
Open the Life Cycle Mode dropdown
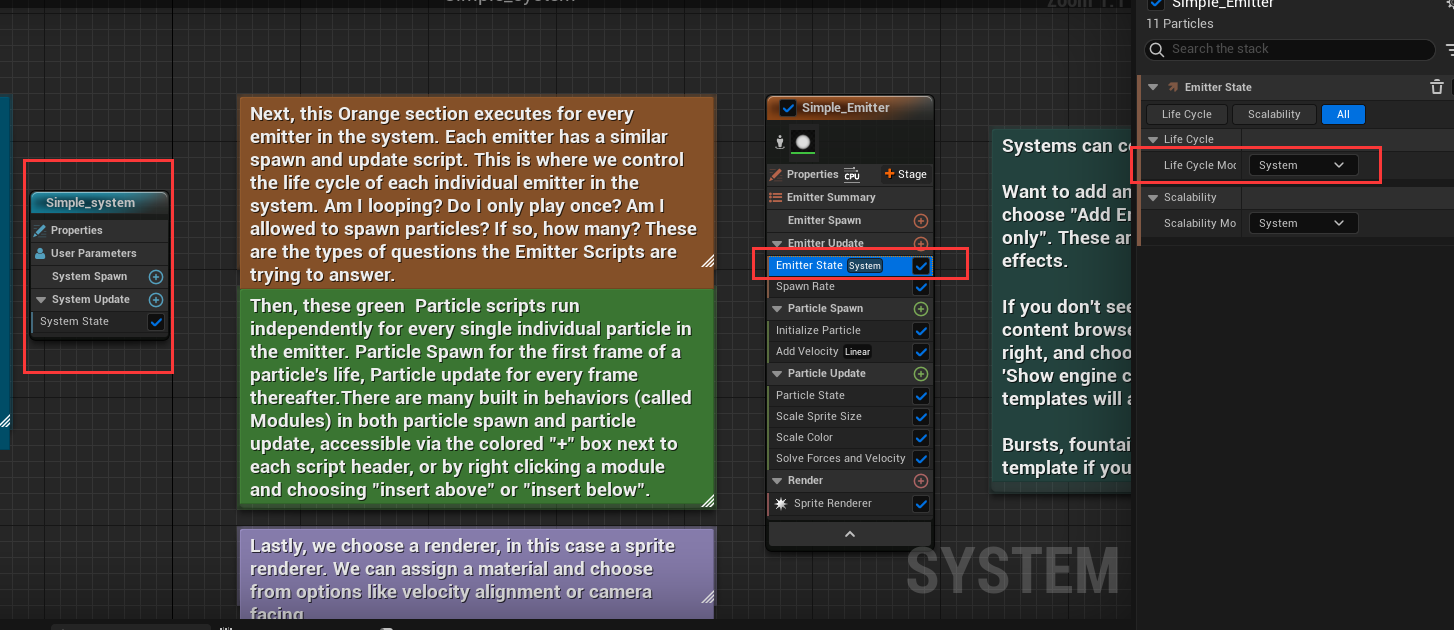(1303, 166)
